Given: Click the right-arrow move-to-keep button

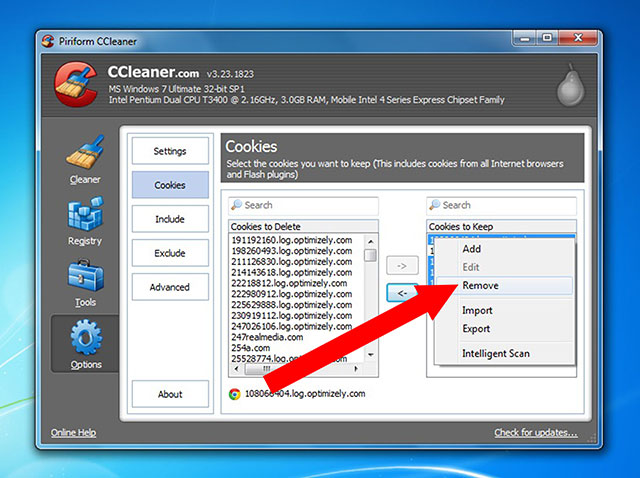Looking at the screenshot, I should [402, 266].
